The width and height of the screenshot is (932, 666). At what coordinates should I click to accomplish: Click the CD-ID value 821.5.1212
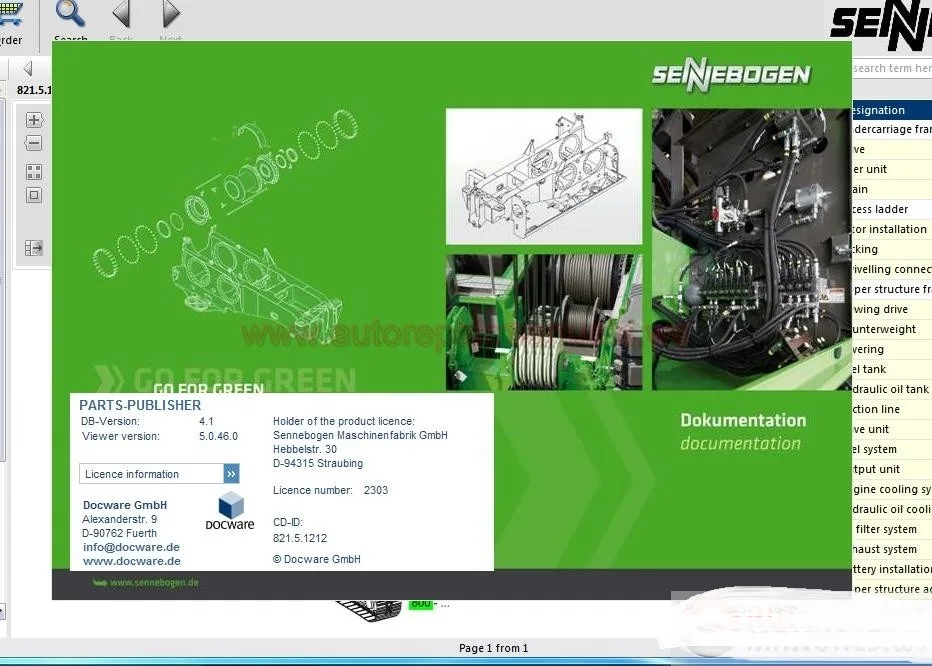[300, 538]
